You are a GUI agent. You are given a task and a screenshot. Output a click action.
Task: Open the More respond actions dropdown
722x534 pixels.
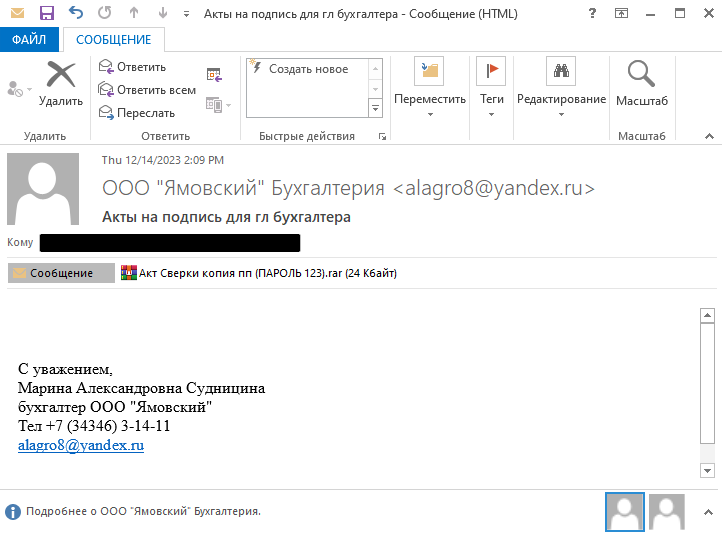218,105
